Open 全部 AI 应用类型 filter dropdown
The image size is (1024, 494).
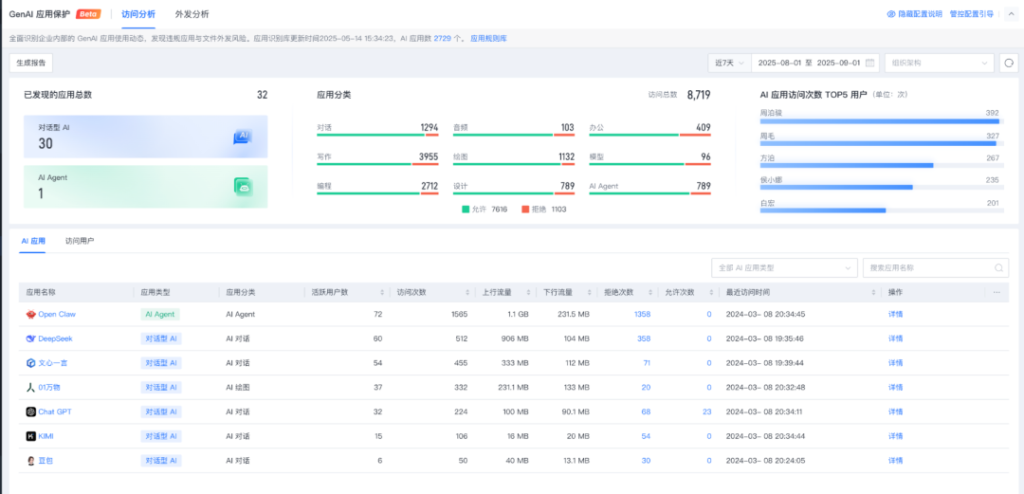[x=784, y=268]
